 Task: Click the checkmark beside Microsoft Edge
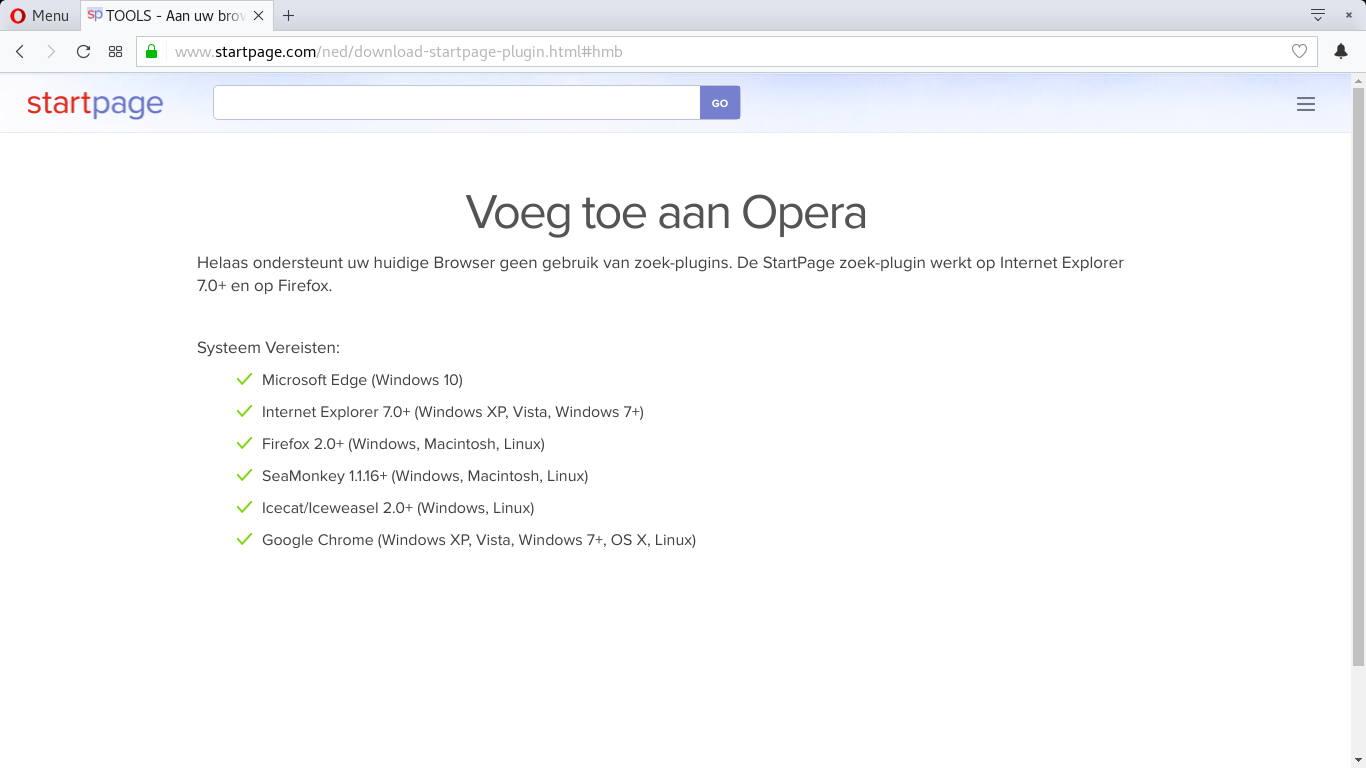tap(244, 379)
